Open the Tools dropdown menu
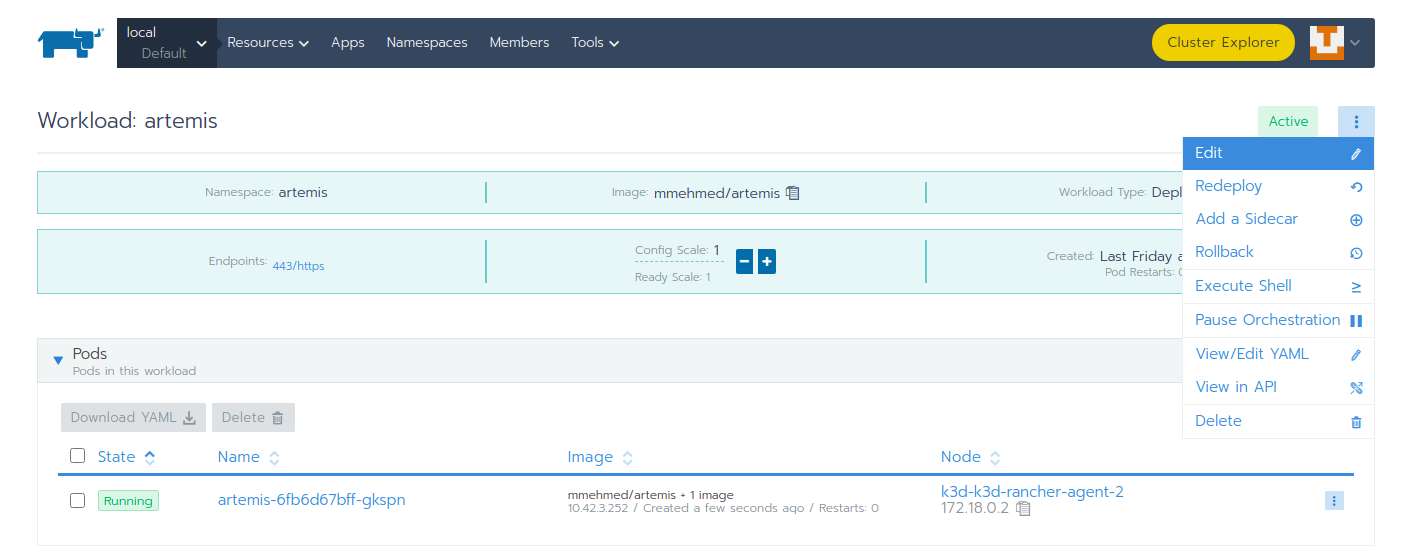Viewport: 1407px width, 547px height. (595, 43)
